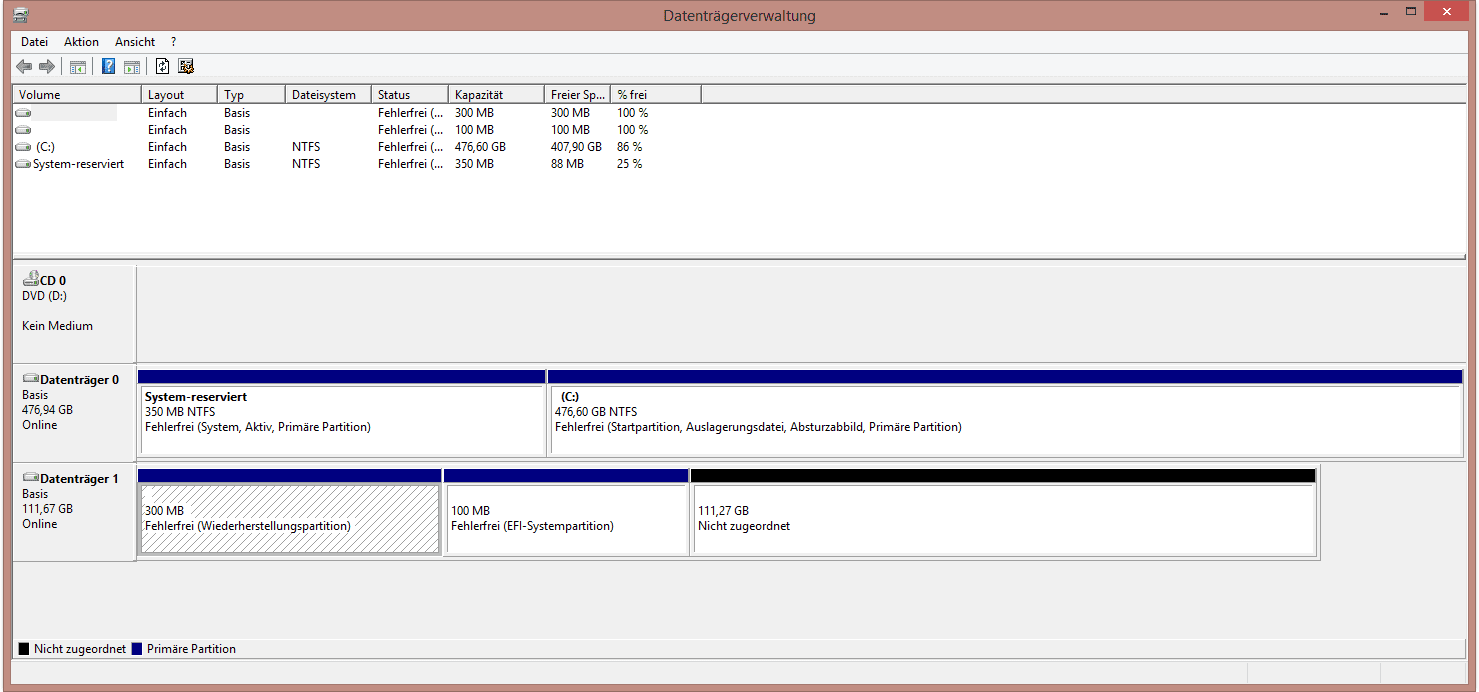
Task: Close the Datenträgerverwaltung window
Action: coord(1448,12)
